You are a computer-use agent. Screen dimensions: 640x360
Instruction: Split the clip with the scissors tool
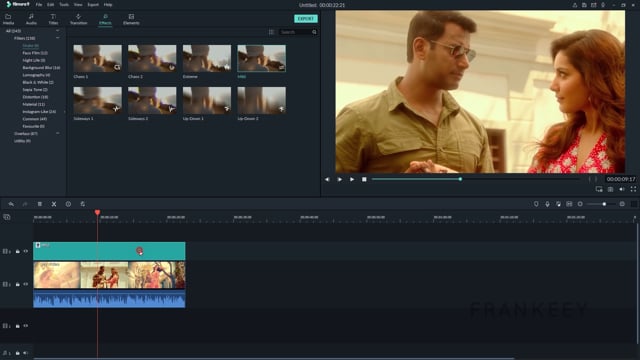(x=54, y=204)
